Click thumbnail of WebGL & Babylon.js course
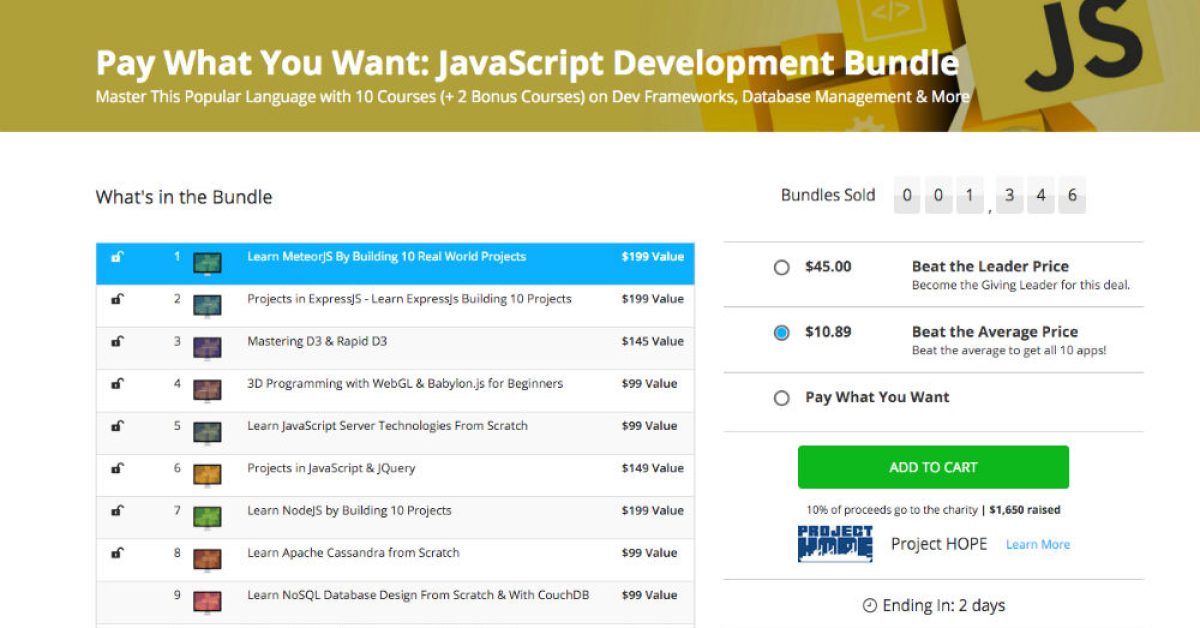Image resolution: width=1200 pixels, height=628 pixels. tap(207, 385)
